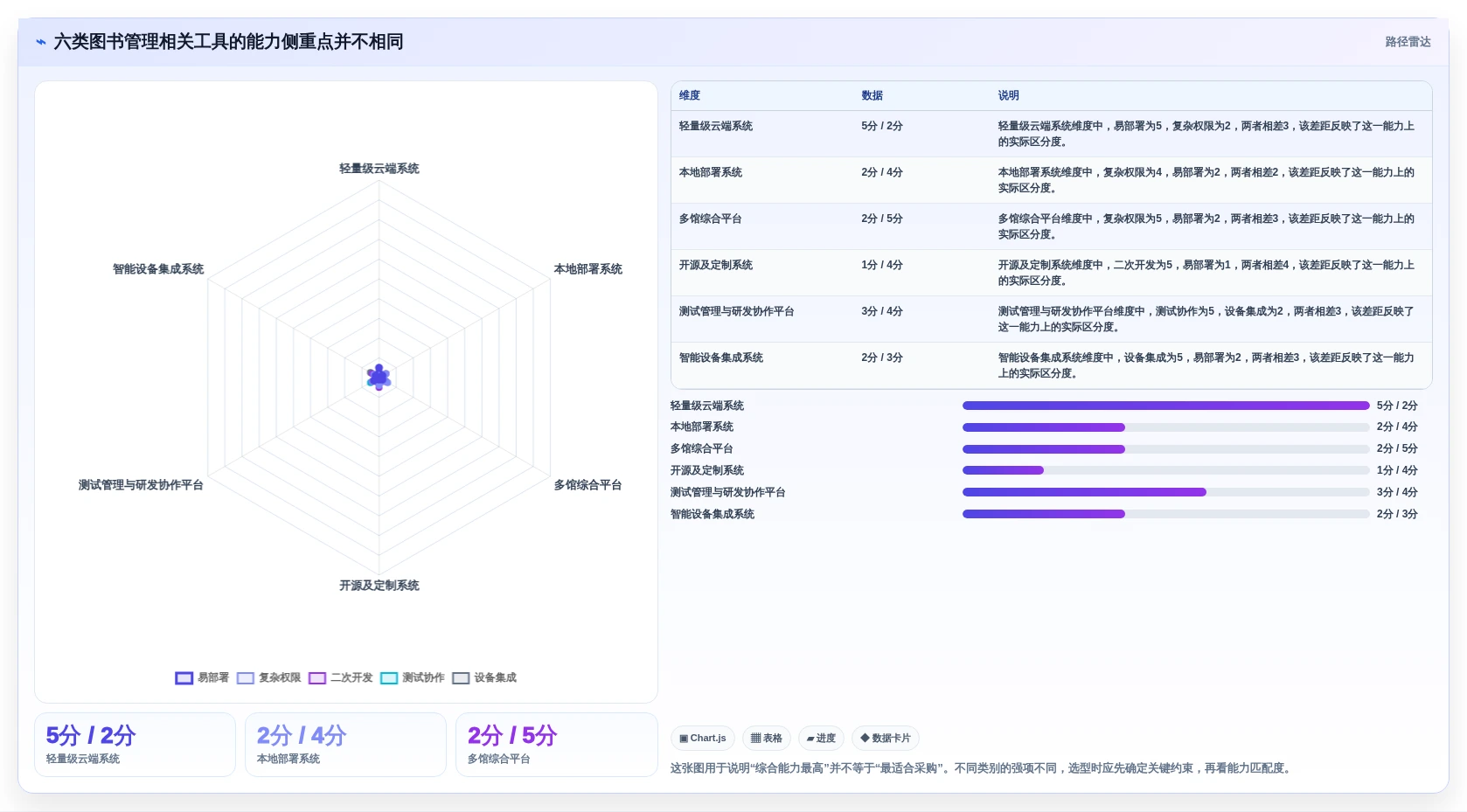Click the 路径雷达 label at top right
This screenshot has height=812, width=1467.
click(1408, 42)
